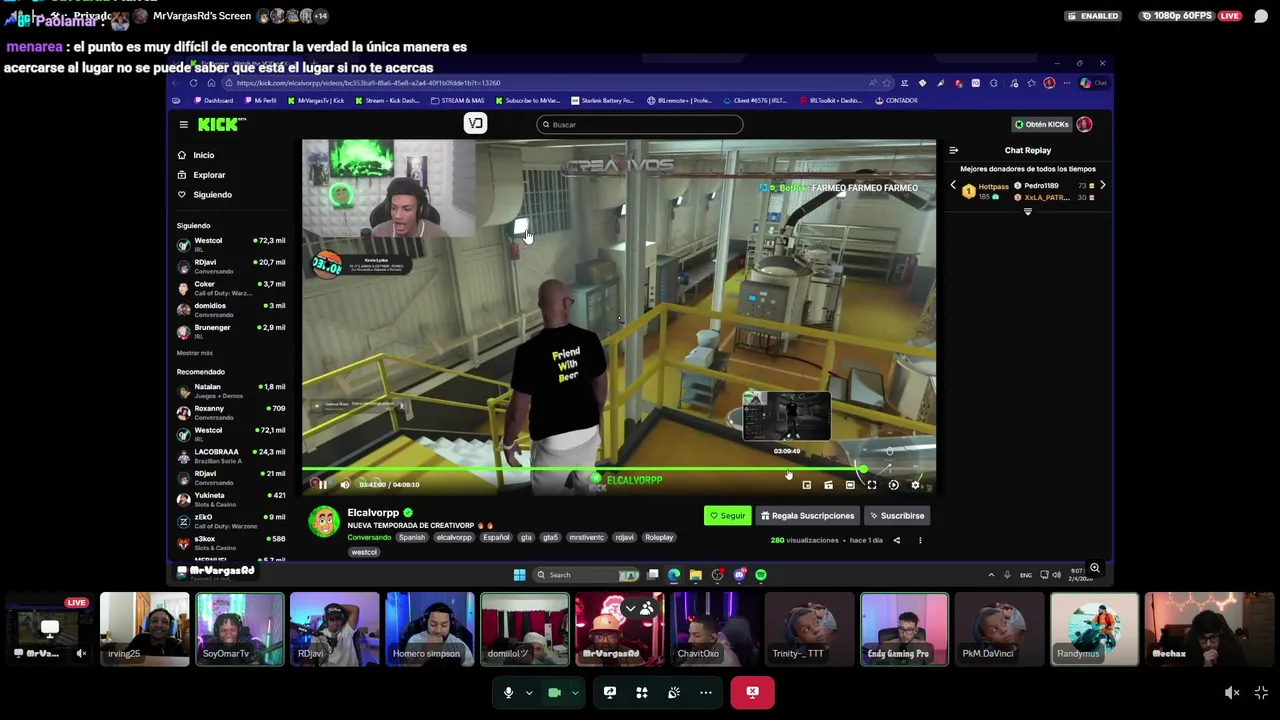
Task: Click the Regala Suscripciones button
Action: [x=808, y=516]
